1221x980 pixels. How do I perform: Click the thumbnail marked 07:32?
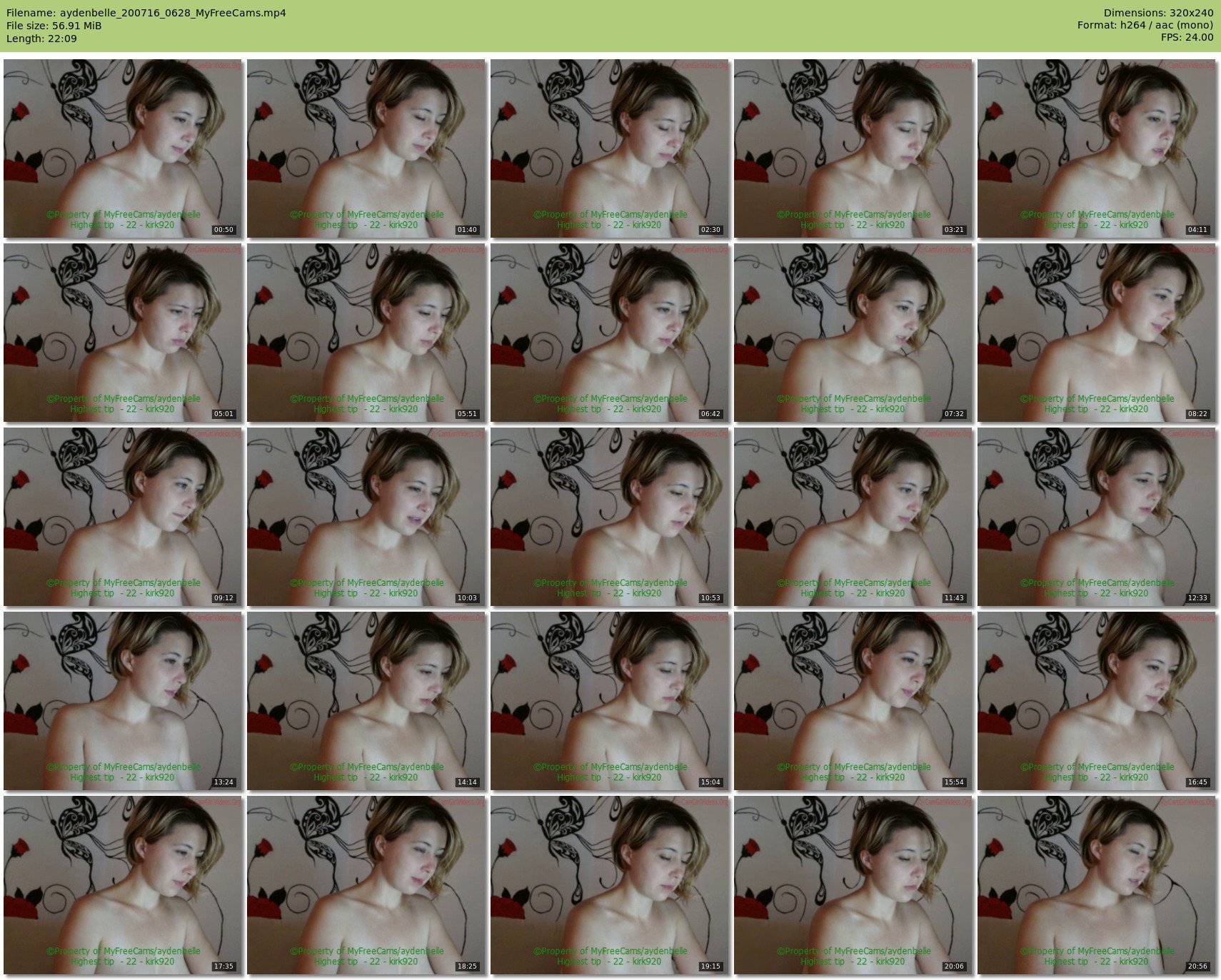pyautogui.click(x=853, y=333)
